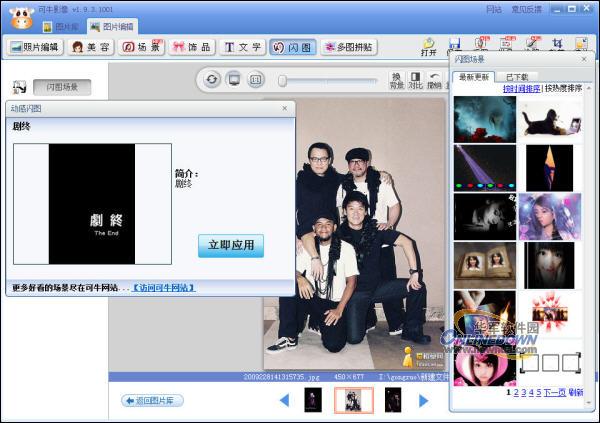Click the 换背景 change background icon
Screen dimensions: 600x423
pyautogui.click(x=396, y=80)
